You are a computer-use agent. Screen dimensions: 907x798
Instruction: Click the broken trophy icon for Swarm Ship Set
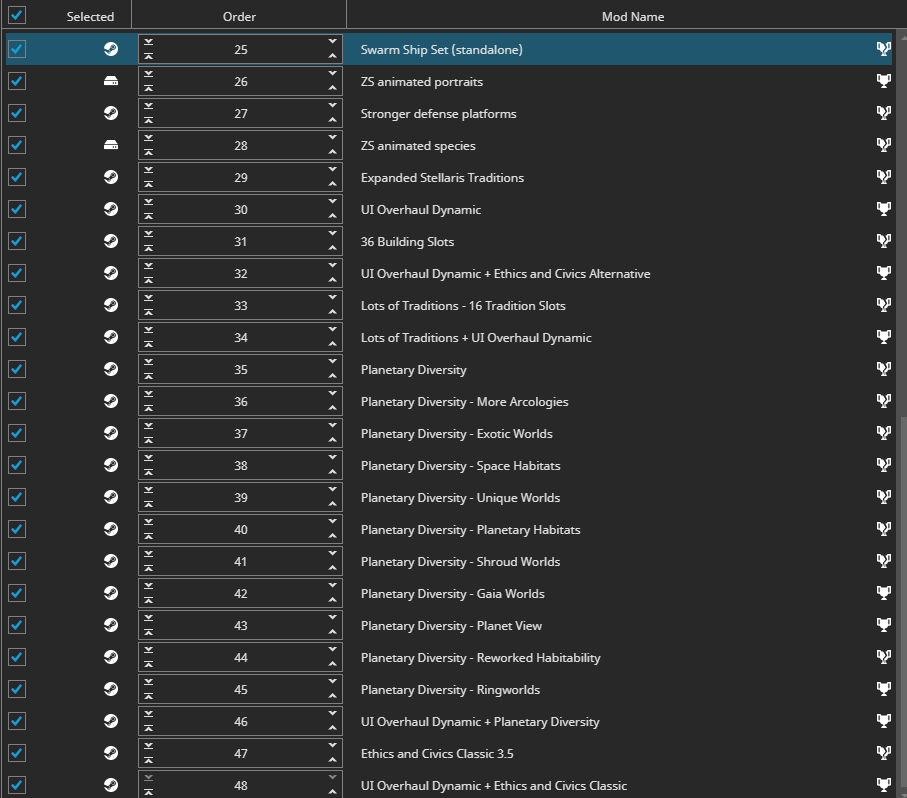[883, 49]
